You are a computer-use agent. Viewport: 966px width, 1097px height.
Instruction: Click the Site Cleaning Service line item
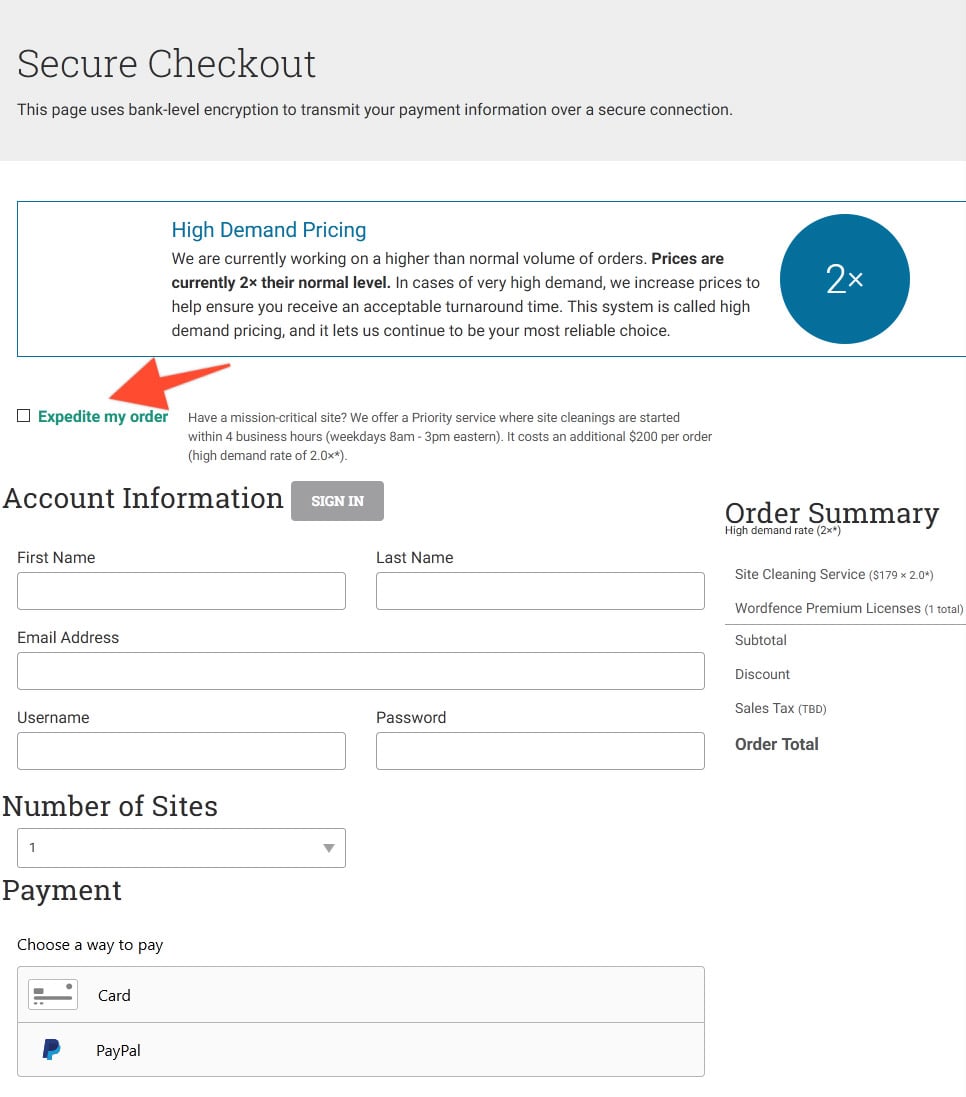[x=834, y=574]
